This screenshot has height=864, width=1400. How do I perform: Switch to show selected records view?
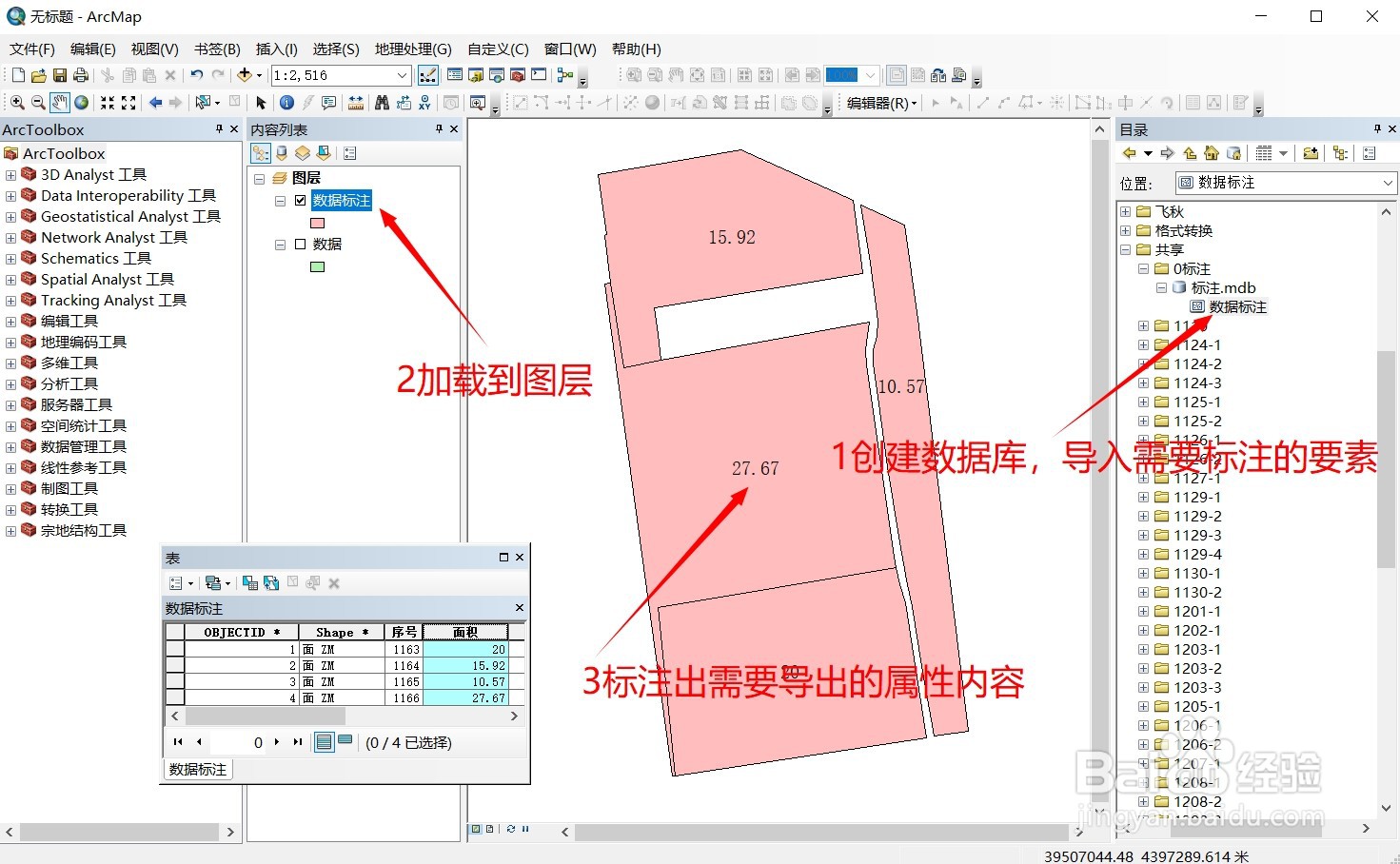[x=345, y=741]
